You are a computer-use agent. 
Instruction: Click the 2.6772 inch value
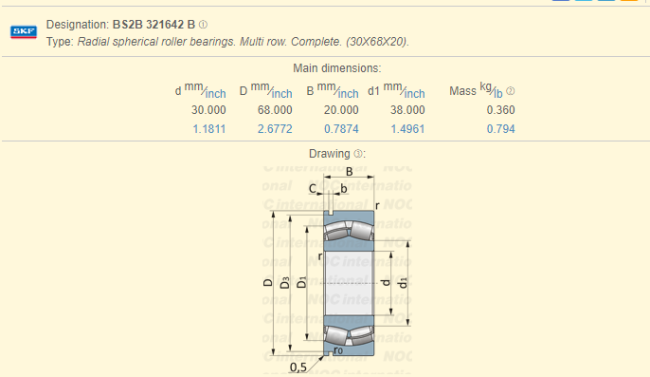point(275,129)
